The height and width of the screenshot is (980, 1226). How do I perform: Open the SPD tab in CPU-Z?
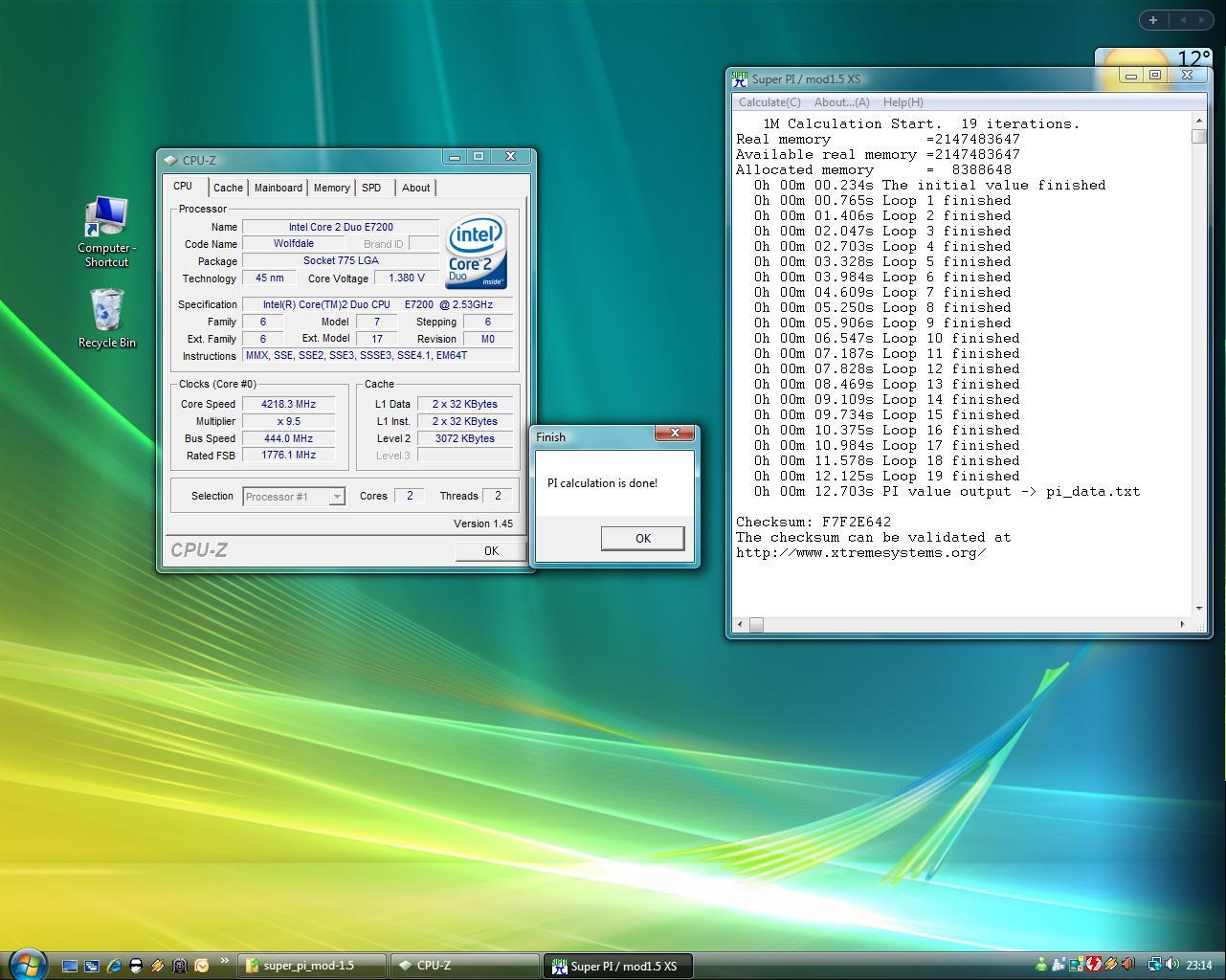pyautogui.click(x=371, y=188)
